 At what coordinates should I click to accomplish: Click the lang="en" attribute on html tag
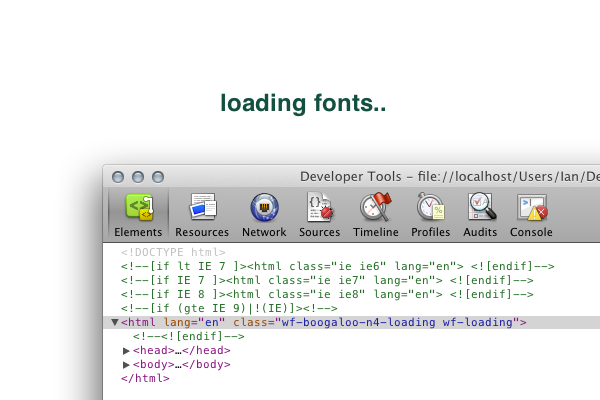[x=194, y=322]
